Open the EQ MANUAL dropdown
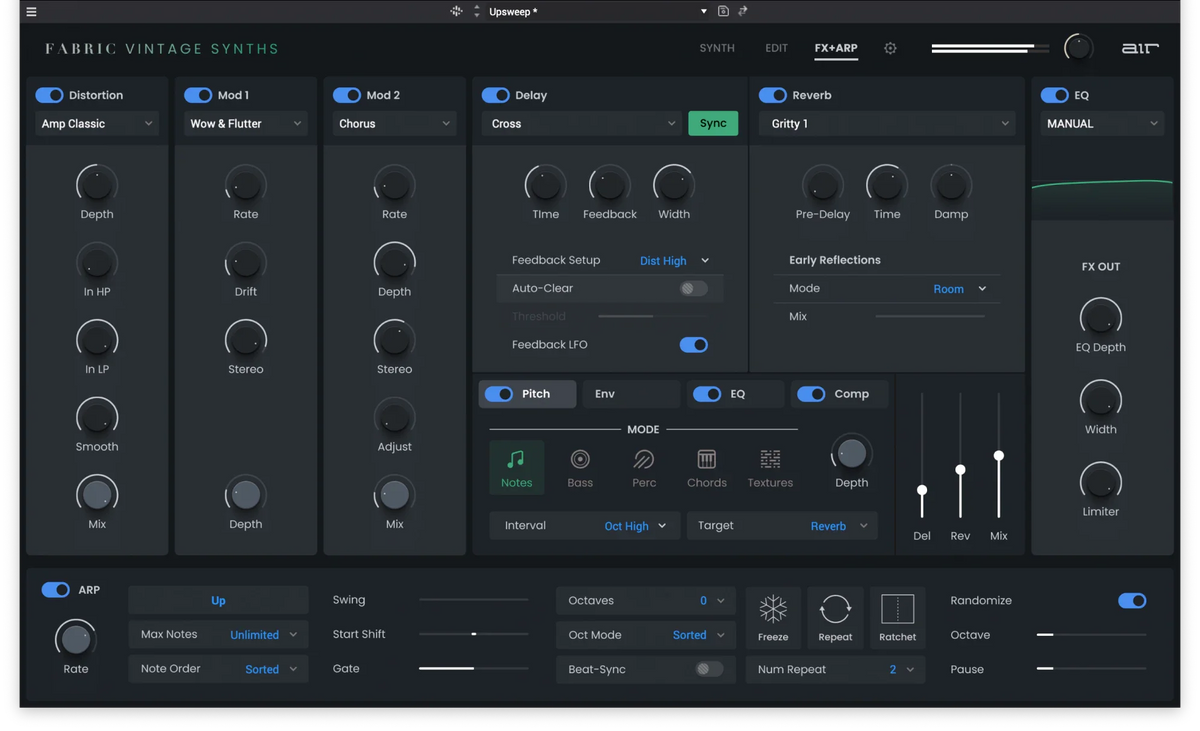 pyautogui.click(x=1101, y=124)
